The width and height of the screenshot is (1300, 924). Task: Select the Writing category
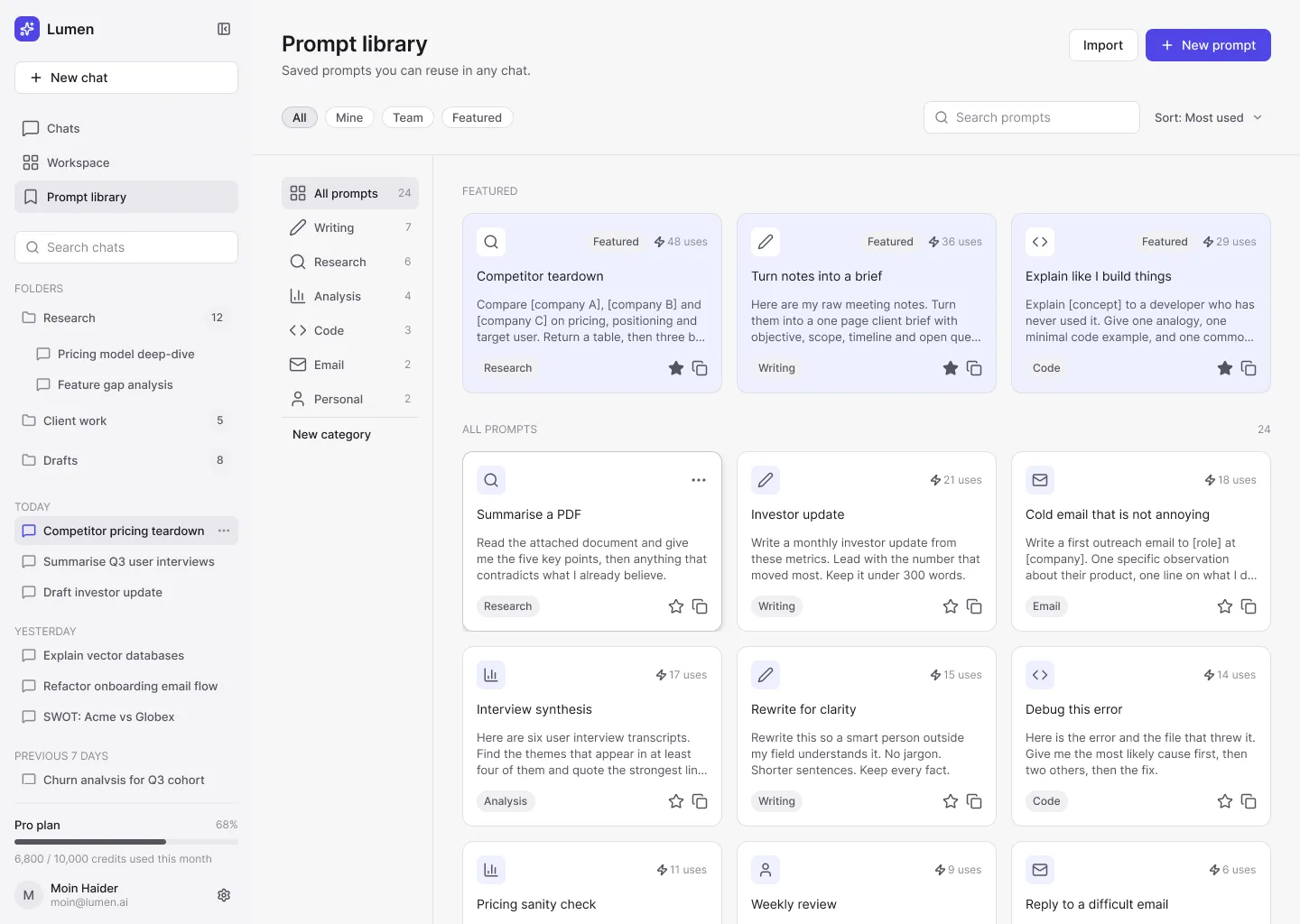[350, 227]
